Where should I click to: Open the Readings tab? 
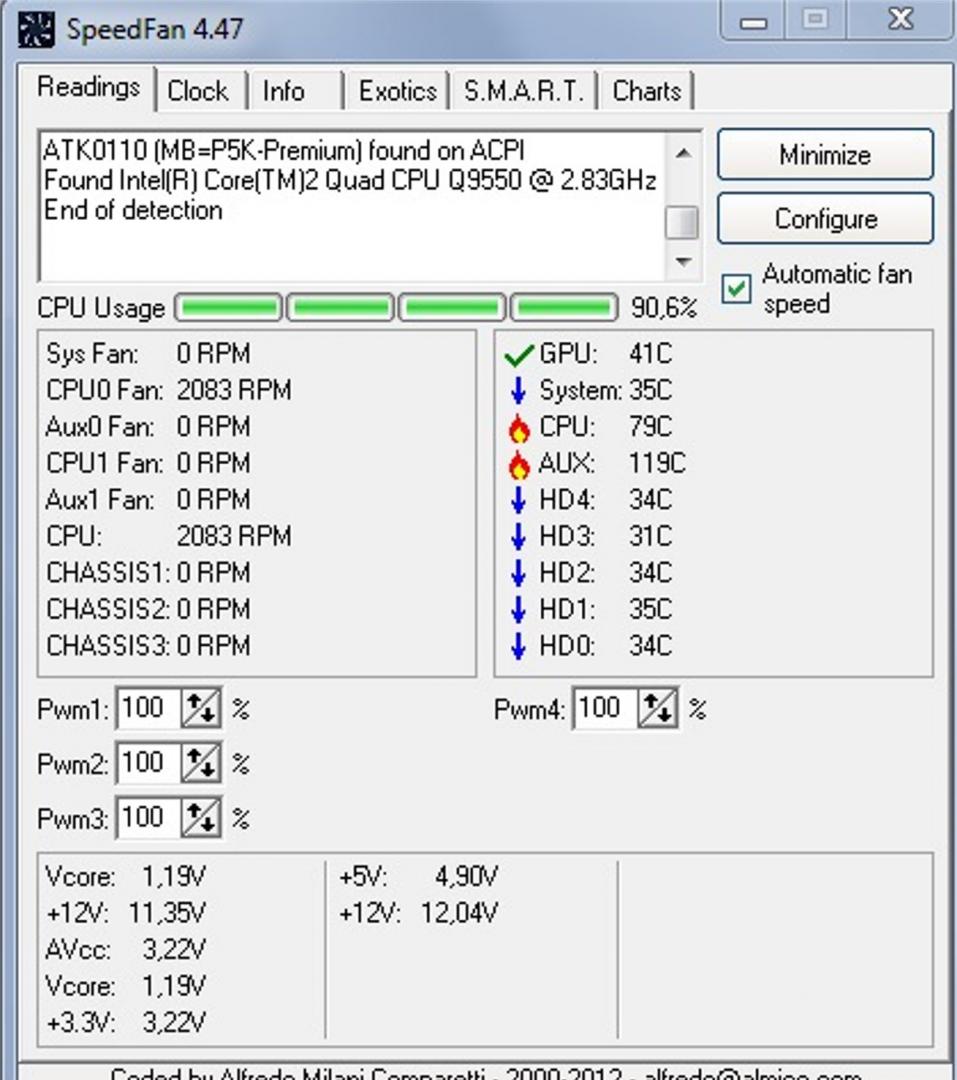[88, 88]
